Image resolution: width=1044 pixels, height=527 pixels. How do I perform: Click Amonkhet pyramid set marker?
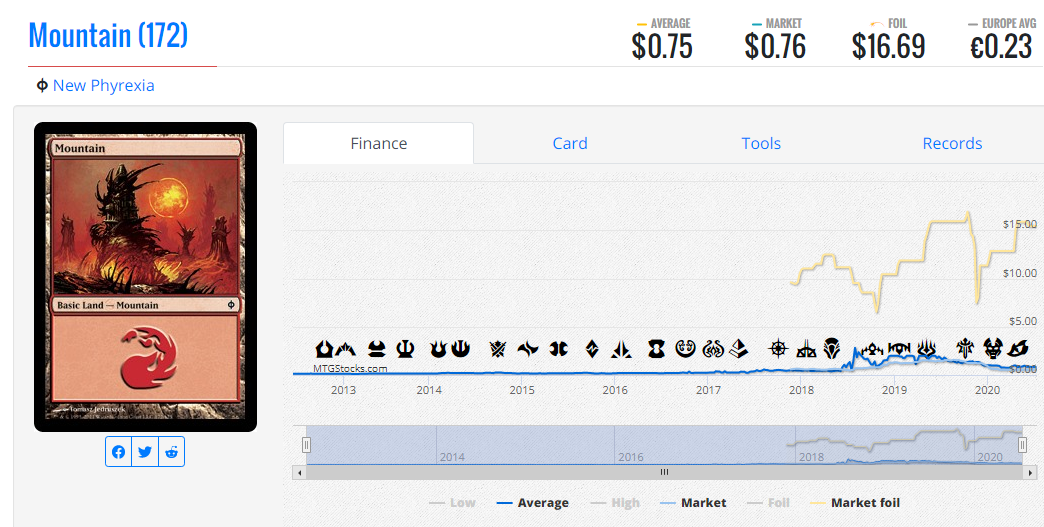738,348
